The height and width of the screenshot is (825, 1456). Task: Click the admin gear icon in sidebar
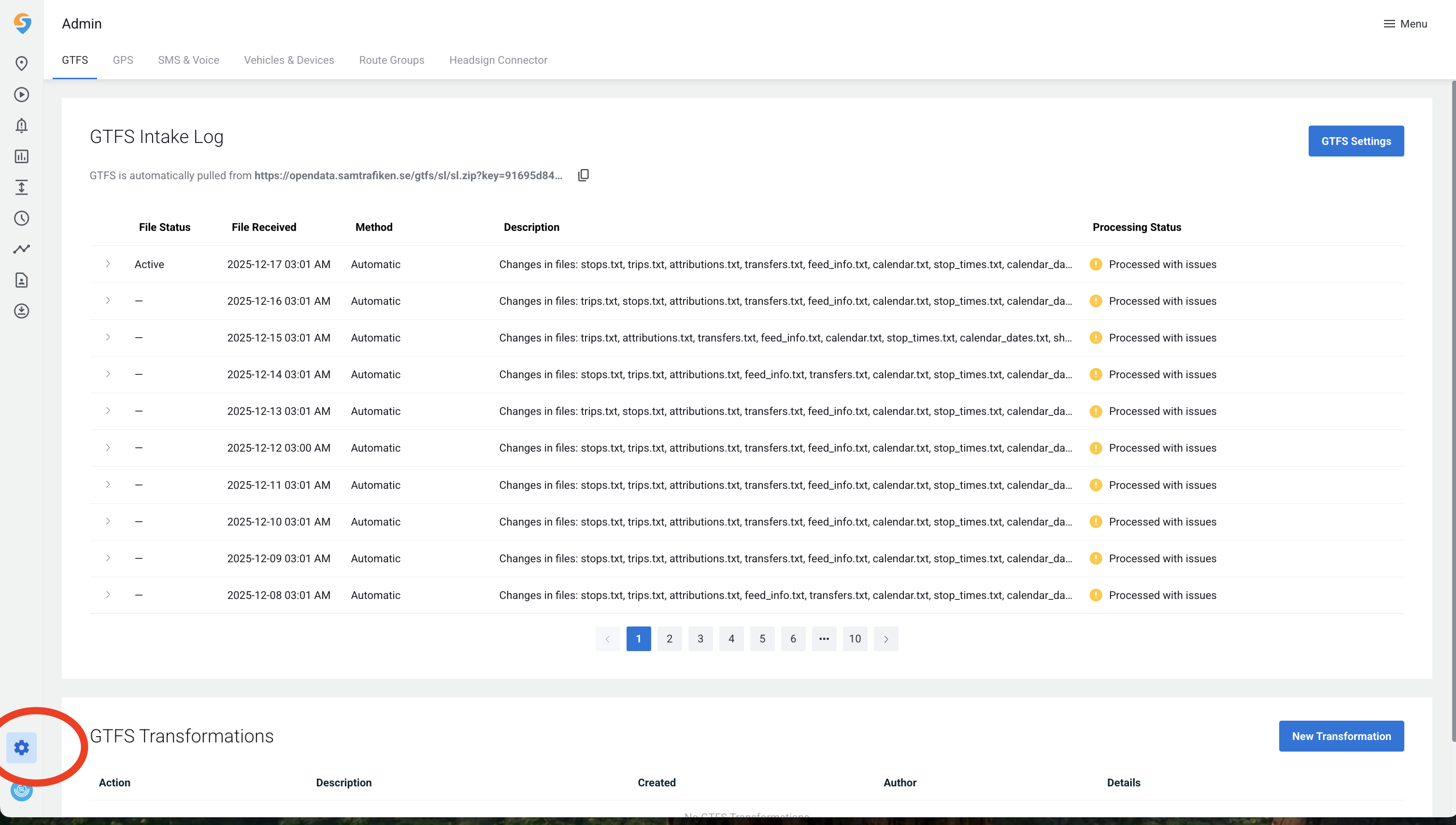coord(22,747)
